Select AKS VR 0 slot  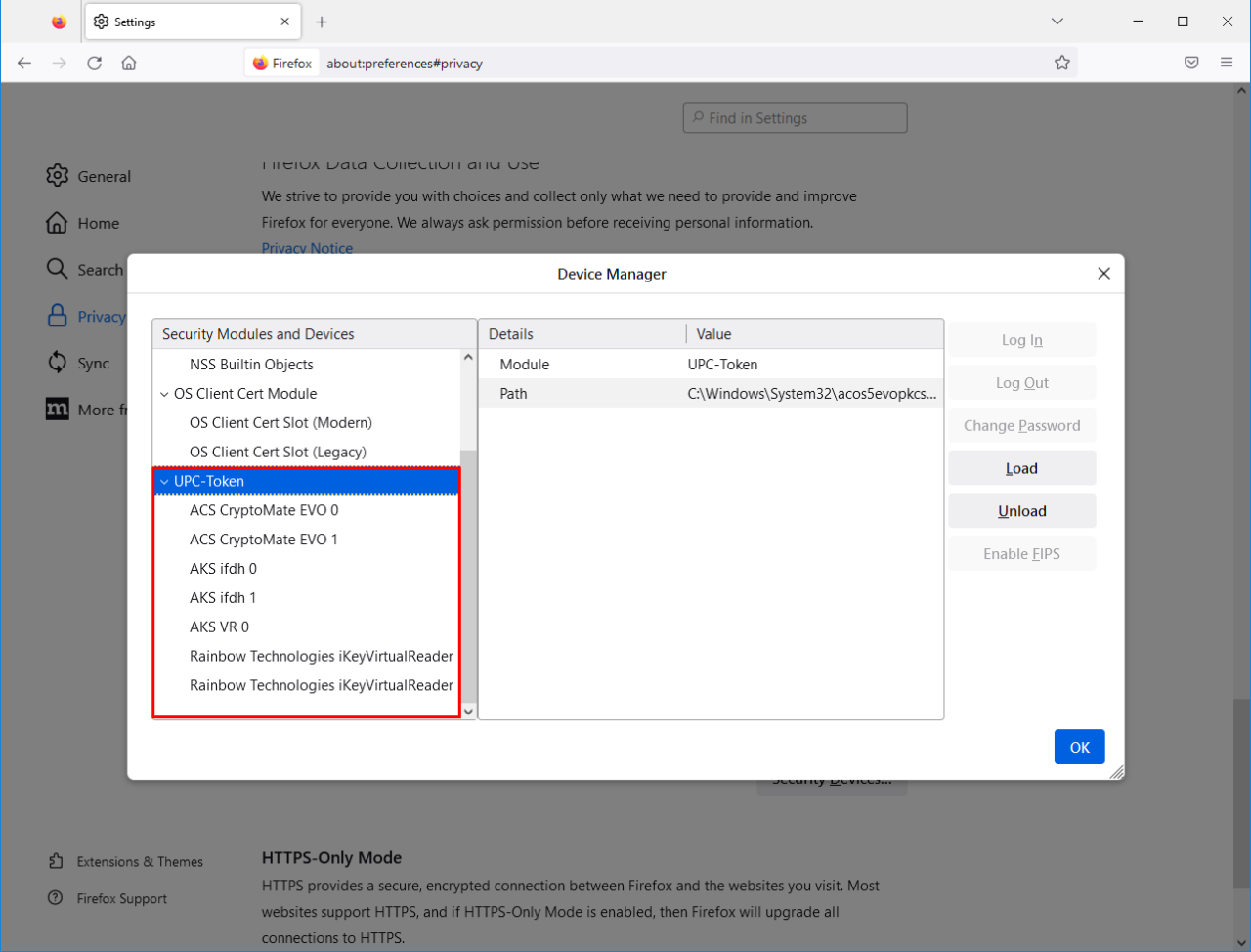click(219, 627)
